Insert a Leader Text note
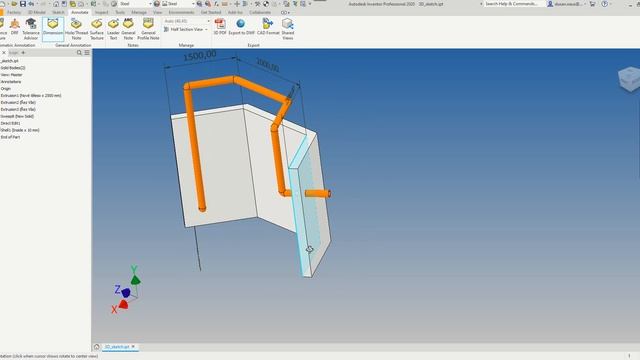Image resolution: width=640 pixels, height=360 pixels. tap(113, 29)
